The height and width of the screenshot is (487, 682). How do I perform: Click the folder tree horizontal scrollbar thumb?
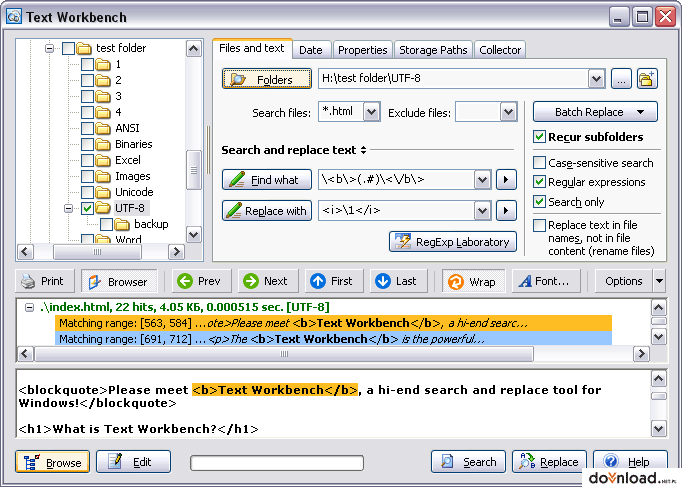point(97,252)
